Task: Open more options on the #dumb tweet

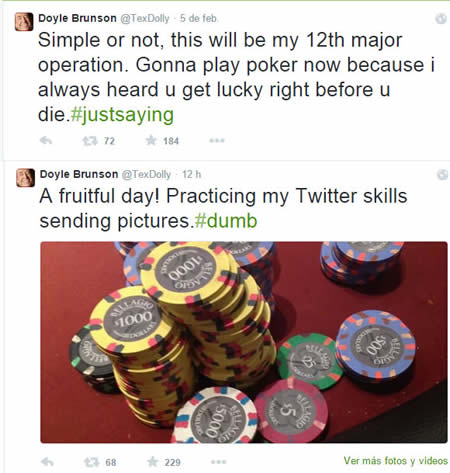Action: (x=218, y=462)
